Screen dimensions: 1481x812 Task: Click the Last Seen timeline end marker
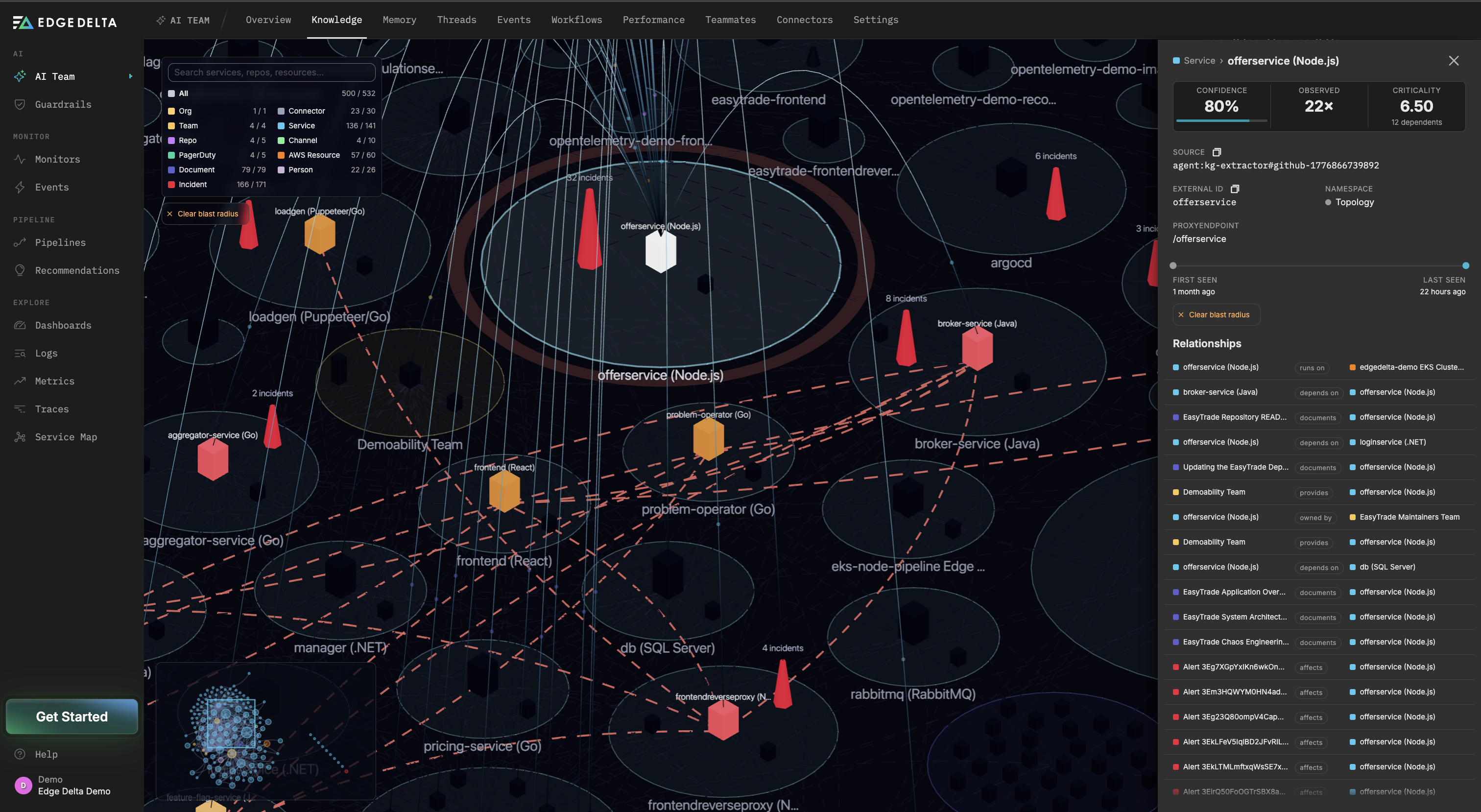click(1465, 265)
